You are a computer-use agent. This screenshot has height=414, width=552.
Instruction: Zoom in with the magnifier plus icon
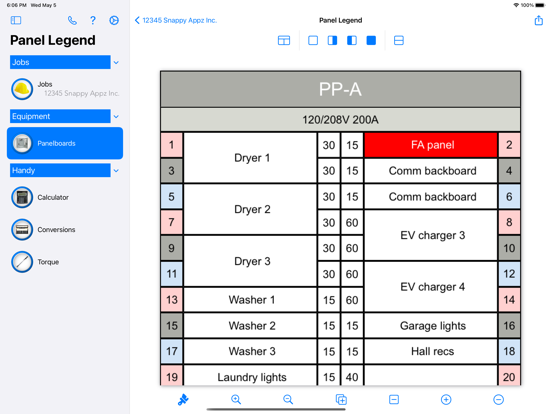pyautogui.click(x=236, y=400)
